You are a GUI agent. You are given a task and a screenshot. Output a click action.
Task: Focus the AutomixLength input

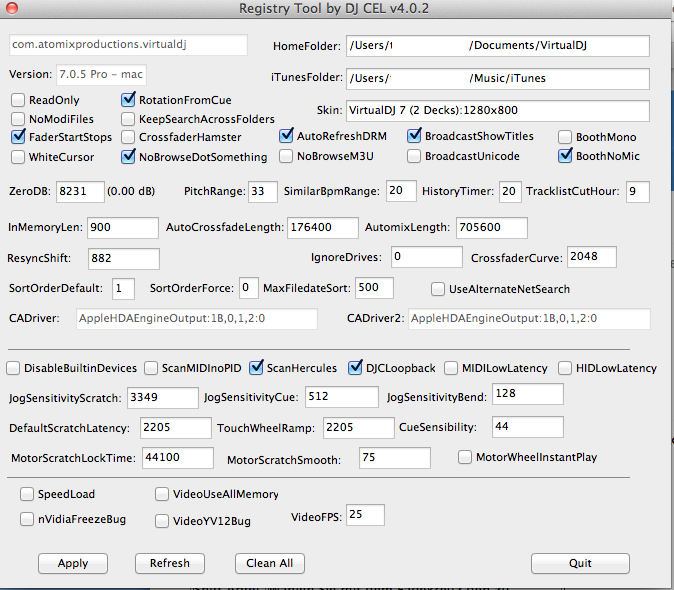[x=492, y=228]
